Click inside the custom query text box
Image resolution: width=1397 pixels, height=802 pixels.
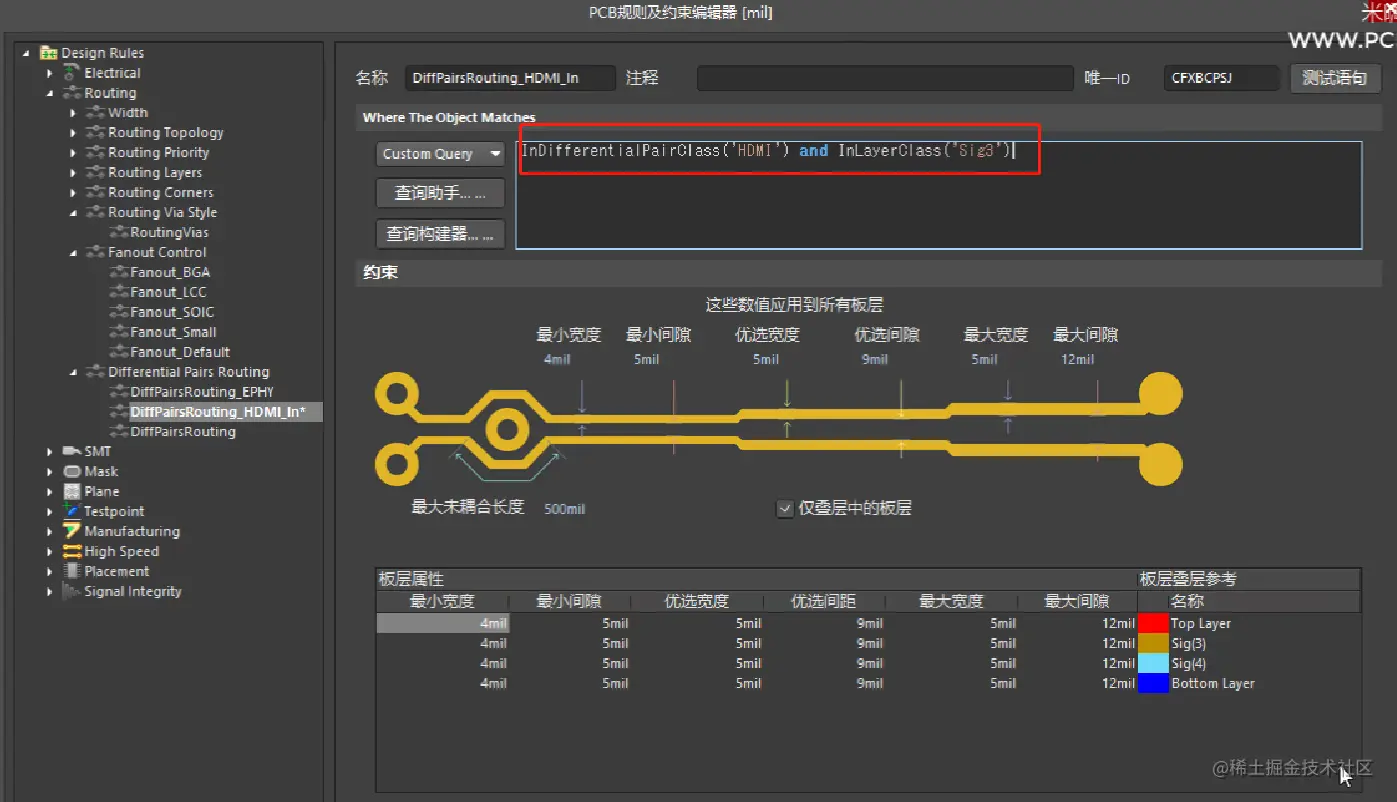(939, 195)
